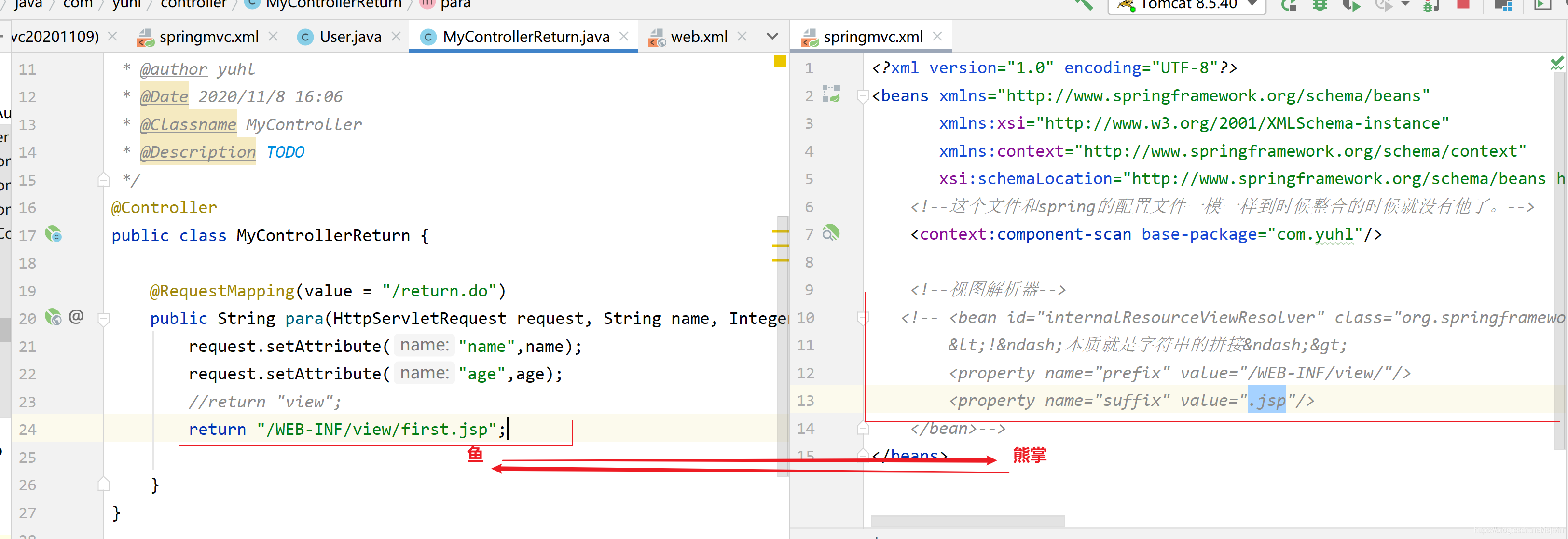Close the MyControllerReturn.java tab
Image resolution: width=1568 pixels, height=539 pixels.
point(624,37)
